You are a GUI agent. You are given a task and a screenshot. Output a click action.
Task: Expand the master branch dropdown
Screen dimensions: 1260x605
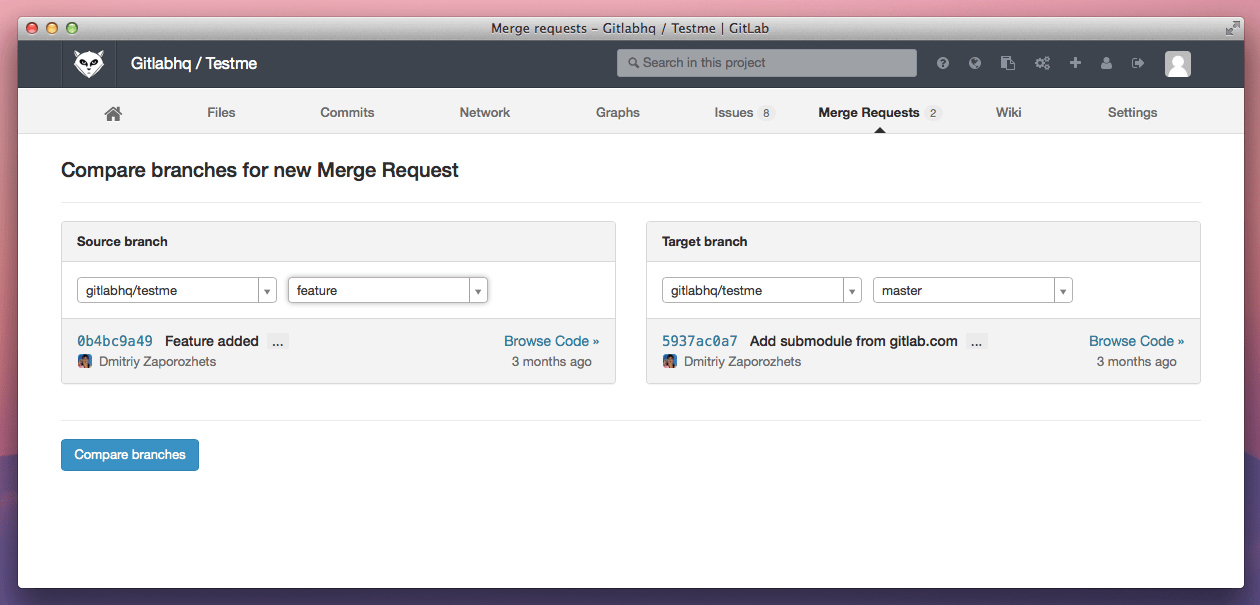pyautogui.click(x=1063, y=289)
